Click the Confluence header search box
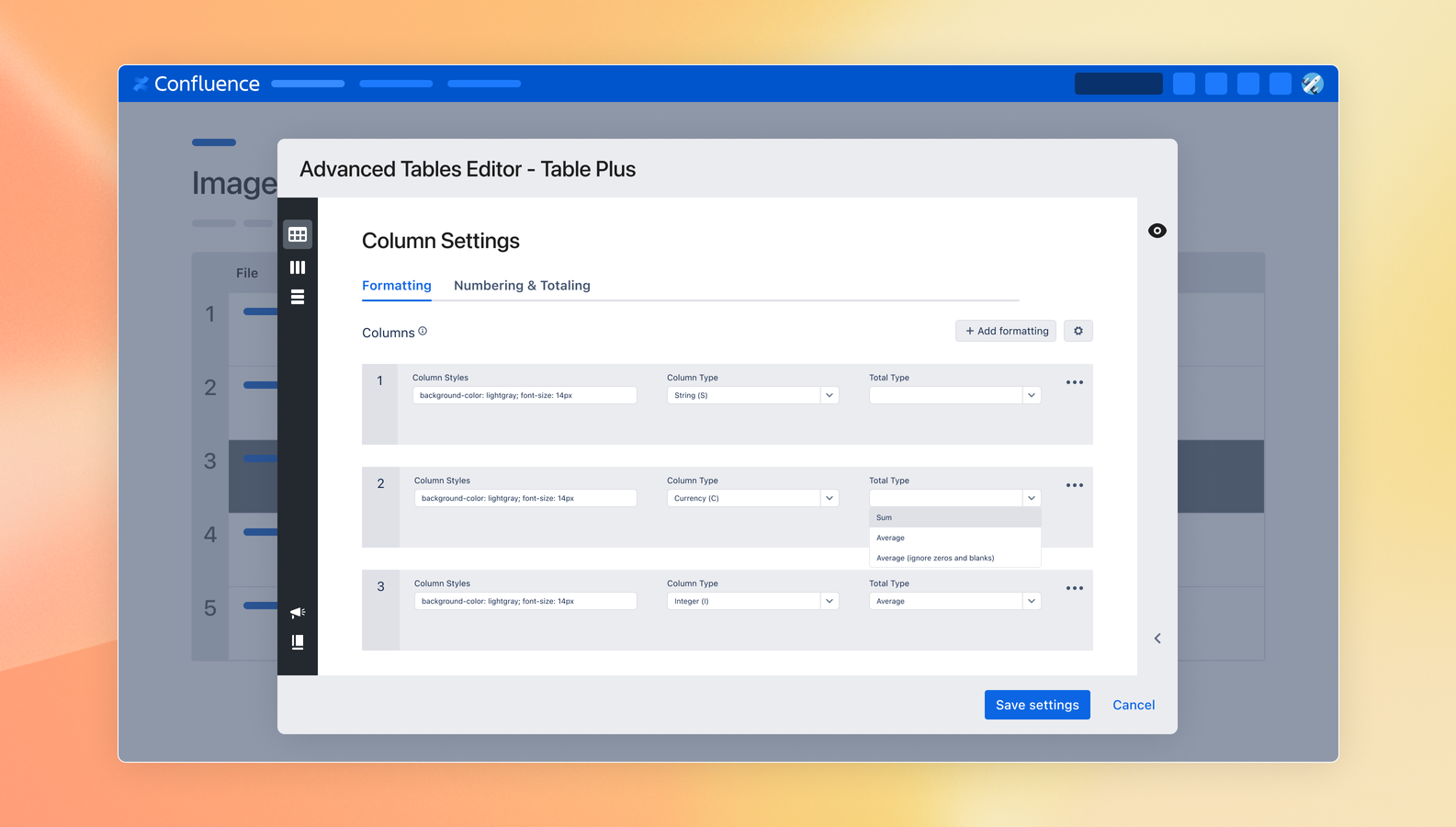 (x=1119, y=84)
